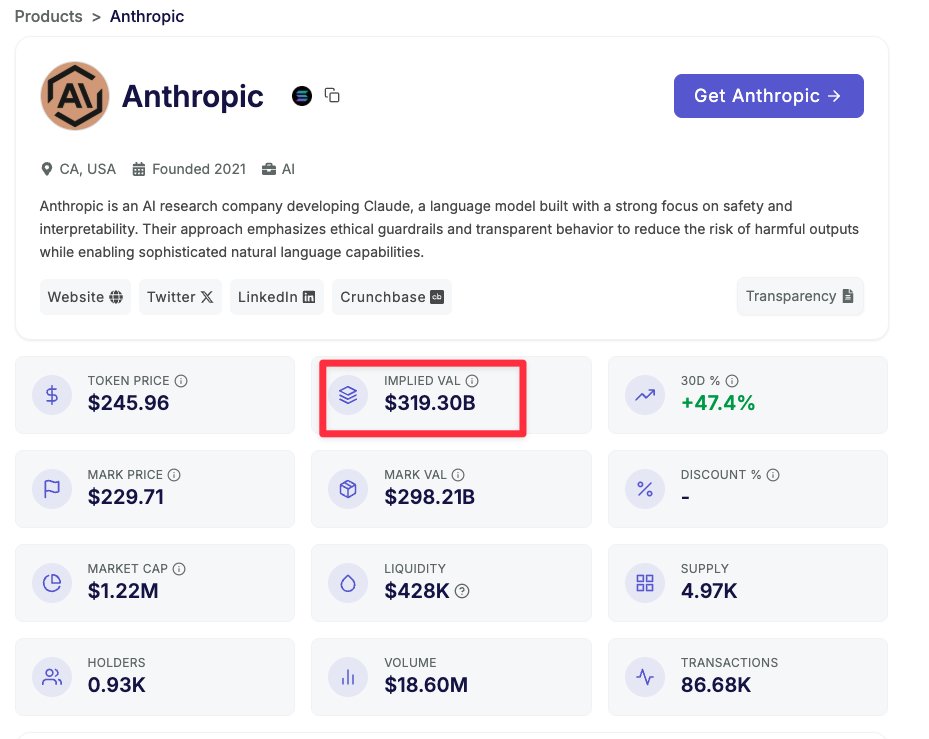Click the percent icon on the Discount % card
This screenshot has height=739, width=929.
click(645, 488)
